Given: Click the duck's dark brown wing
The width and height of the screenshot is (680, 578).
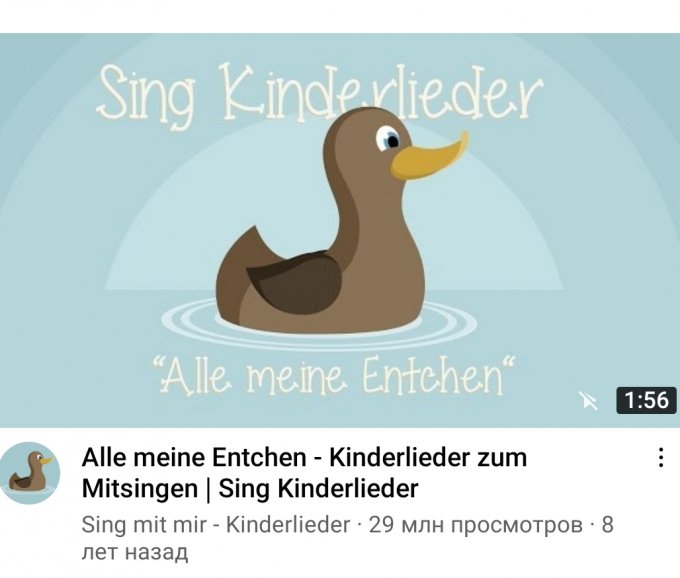Looking at the screenshot, I should 295,282.
